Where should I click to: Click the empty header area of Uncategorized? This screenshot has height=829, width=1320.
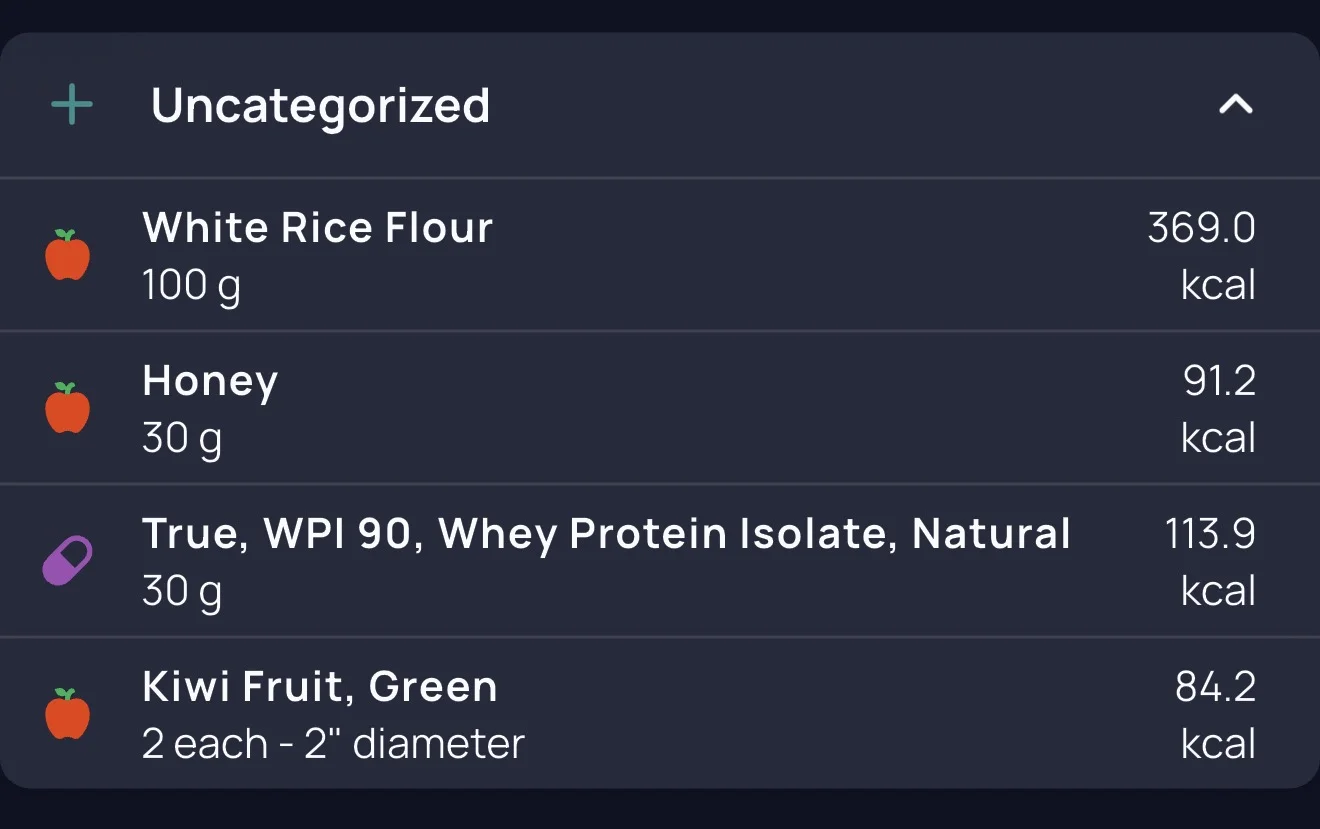[850, 105]
